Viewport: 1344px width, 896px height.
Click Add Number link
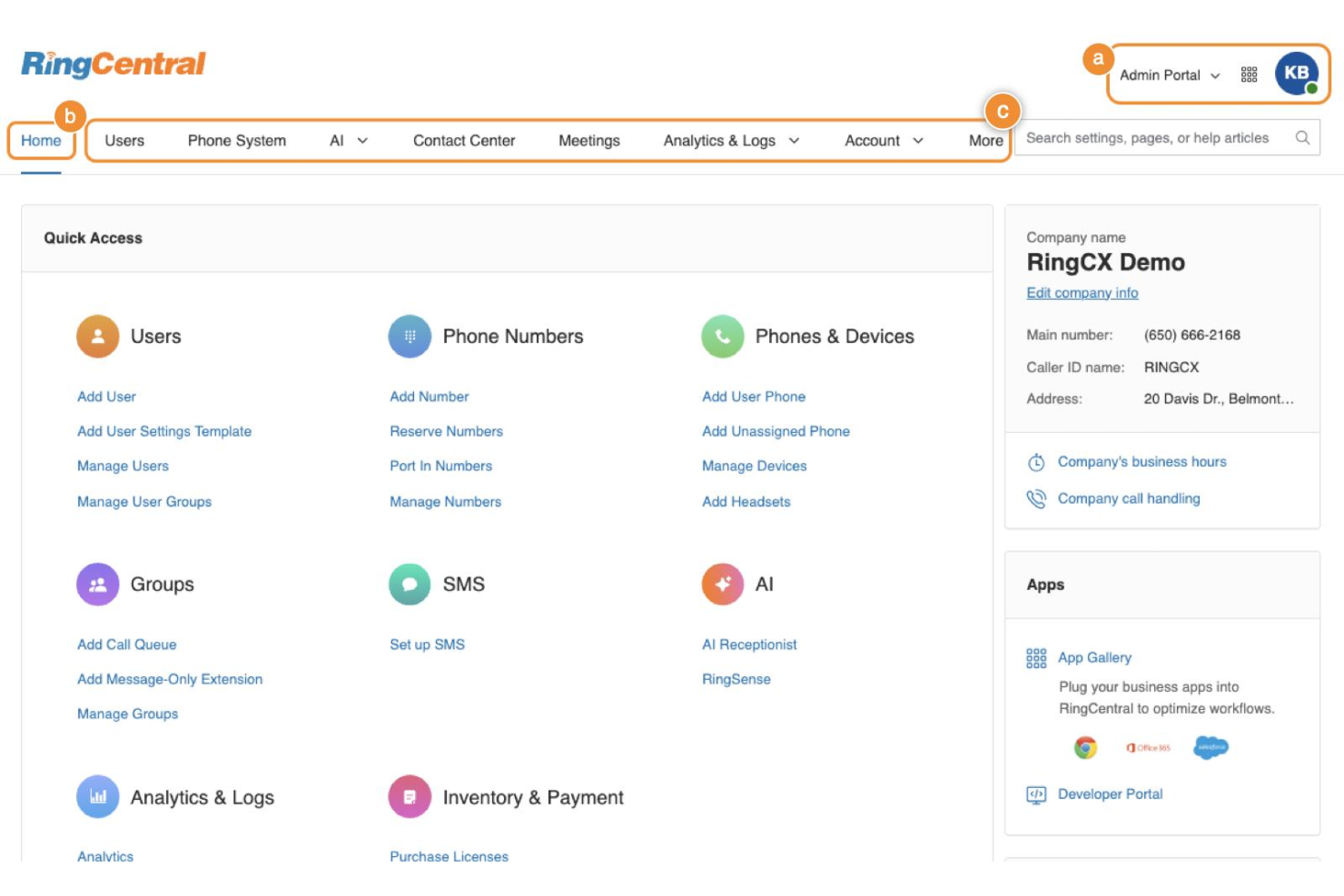tap(430, 397)
